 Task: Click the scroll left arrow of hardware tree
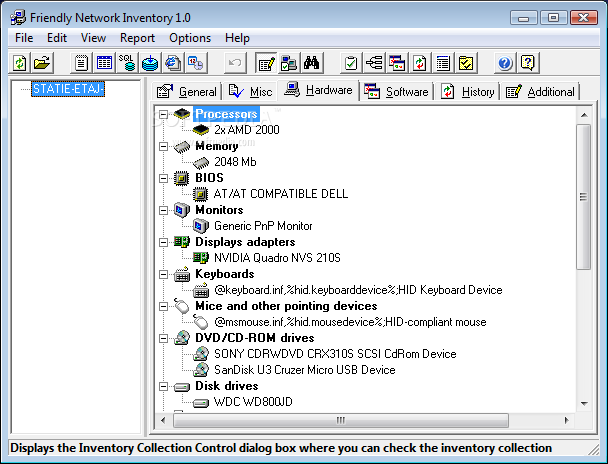(163, 421)
